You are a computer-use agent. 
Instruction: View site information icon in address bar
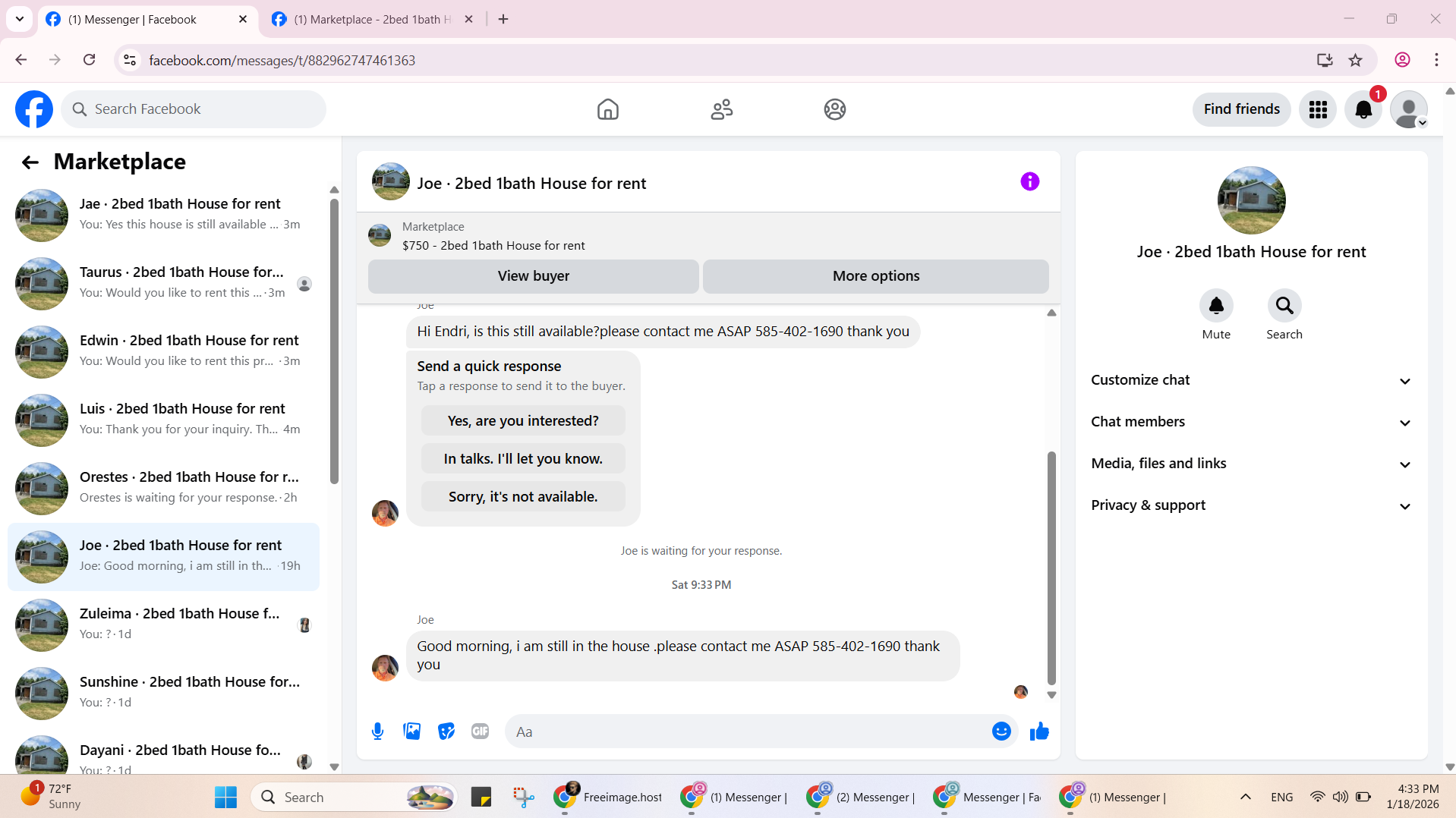tap(130, 60)
